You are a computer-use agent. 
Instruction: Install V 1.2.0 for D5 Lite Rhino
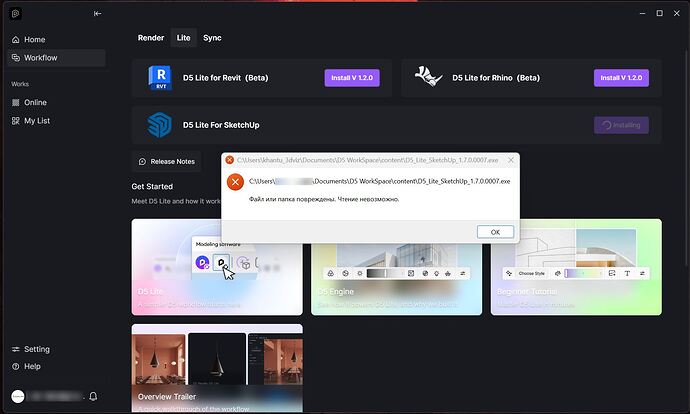click(x=621, y=78)
